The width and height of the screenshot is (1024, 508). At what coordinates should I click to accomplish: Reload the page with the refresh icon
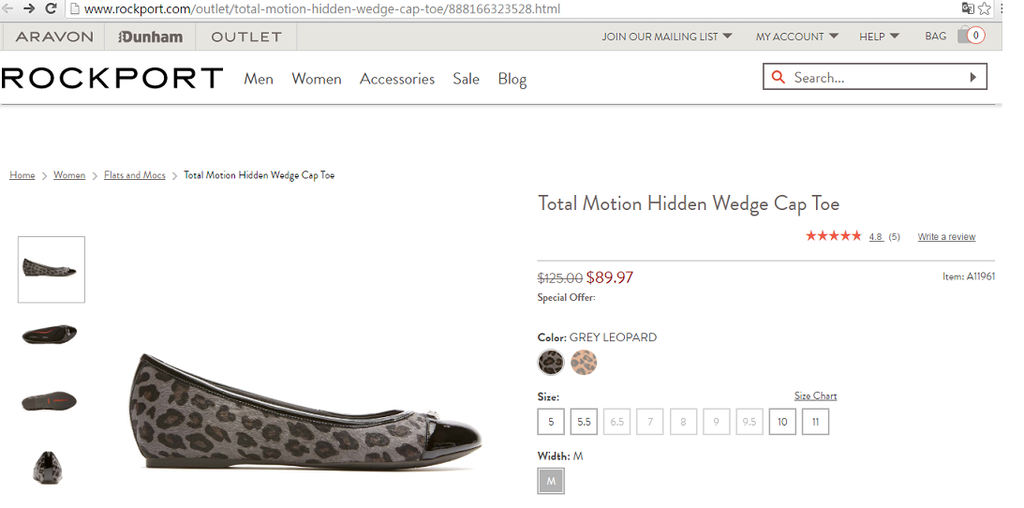pos(51,9)
